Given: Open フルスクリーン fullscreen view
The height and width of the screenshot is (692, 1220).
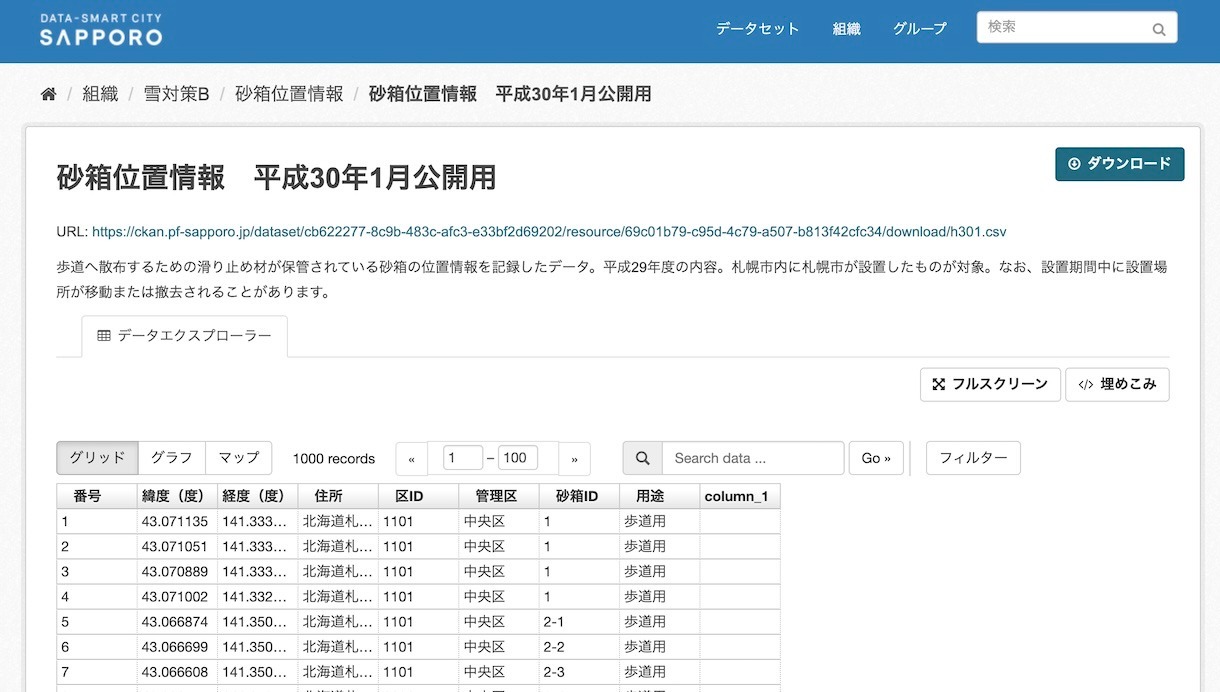Looking at the screenshot, I should tap(990, 384).
